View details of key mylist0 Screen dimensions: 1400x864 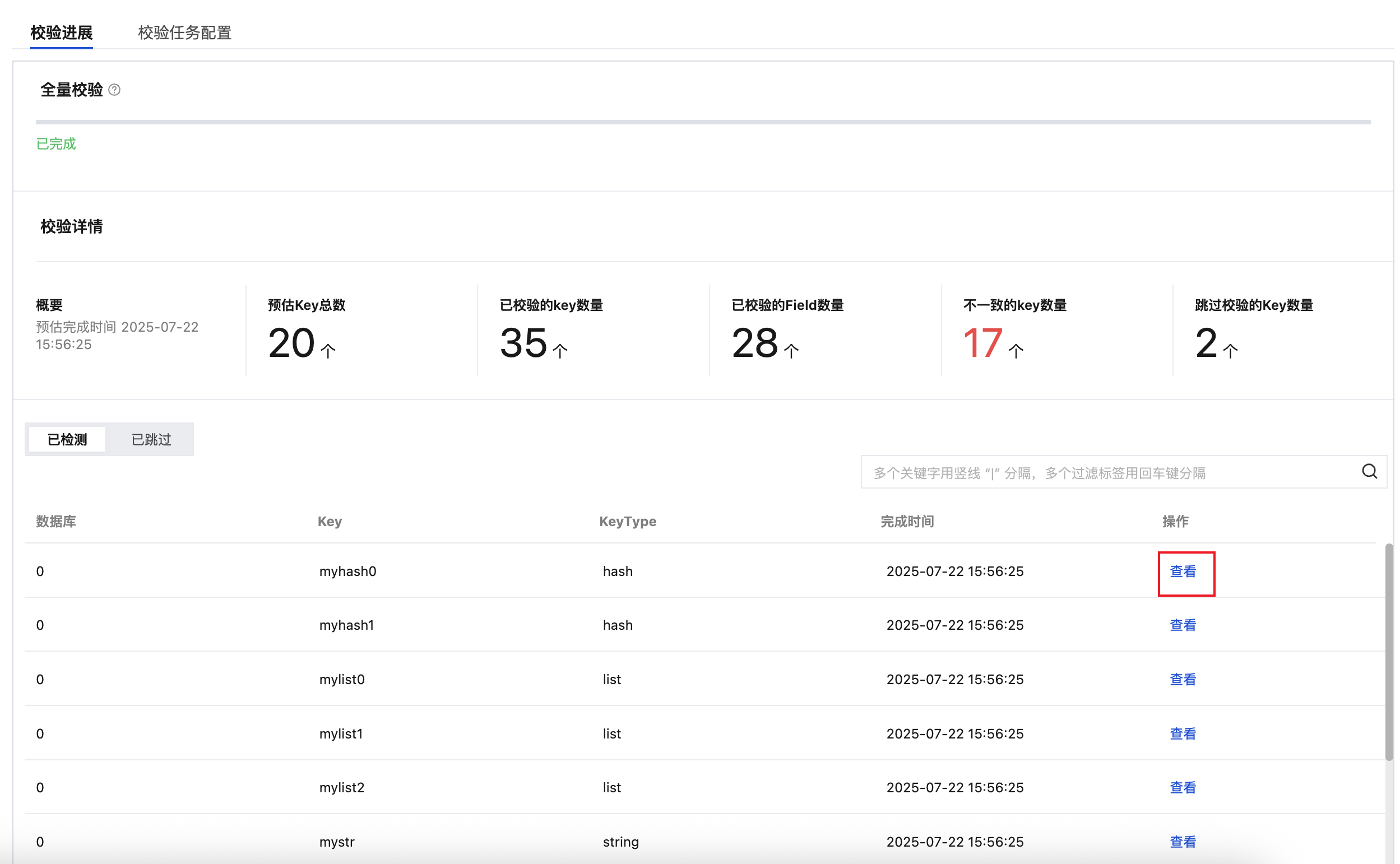pos(1183,680)
